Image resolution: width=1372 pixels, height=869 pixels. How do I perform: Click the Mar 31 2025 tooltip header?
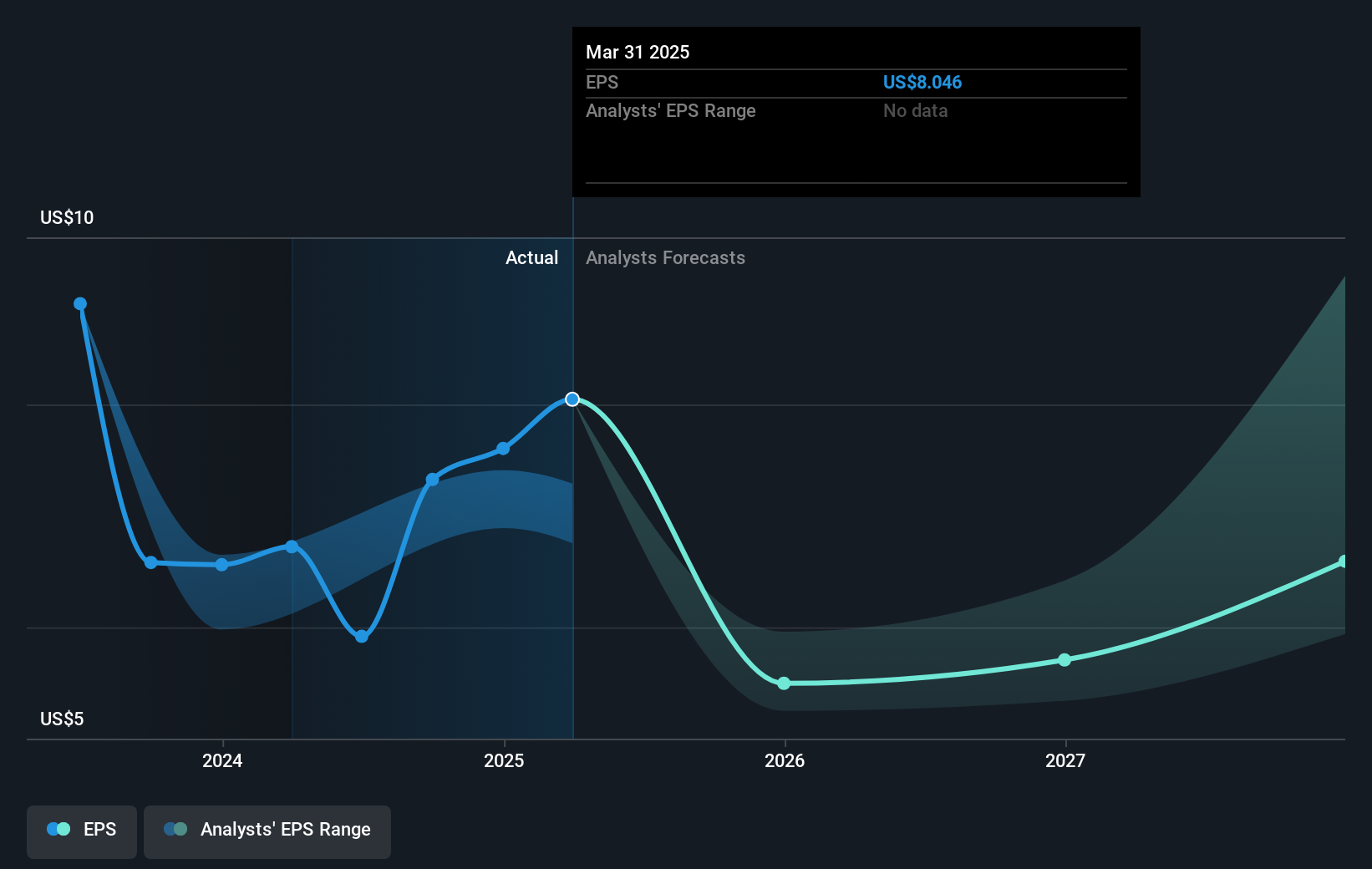(x=638, y=52)
